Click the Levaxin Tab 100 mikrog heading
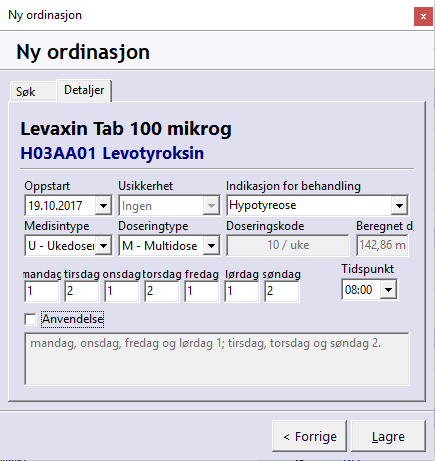This screenshot has width=435, height=461. coord(126,129)
